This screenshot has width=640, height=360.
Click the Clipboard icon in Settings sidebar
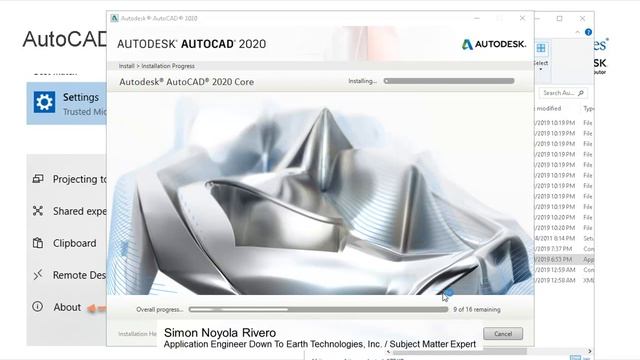click(x=38, y=243)
